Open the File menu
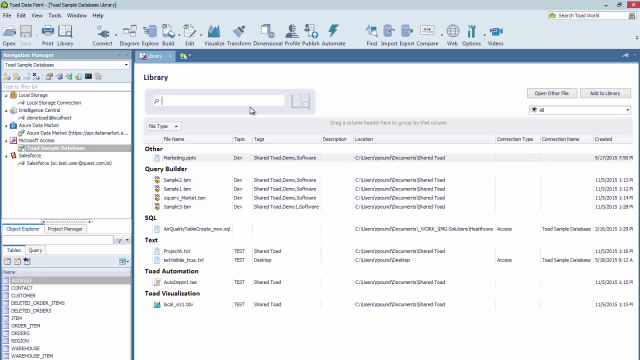Screen dimensions: 640x360 [7, 16]
